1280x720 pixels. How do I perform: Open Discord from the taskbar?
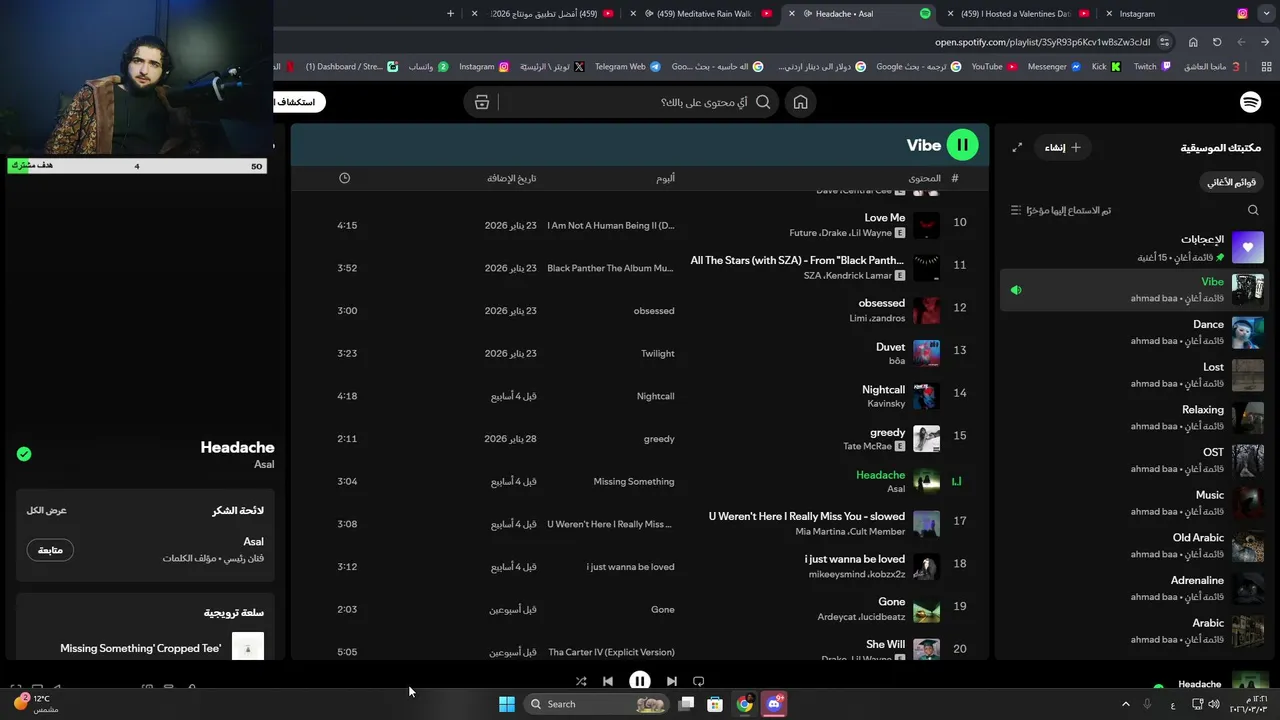[x=774, y=704]
